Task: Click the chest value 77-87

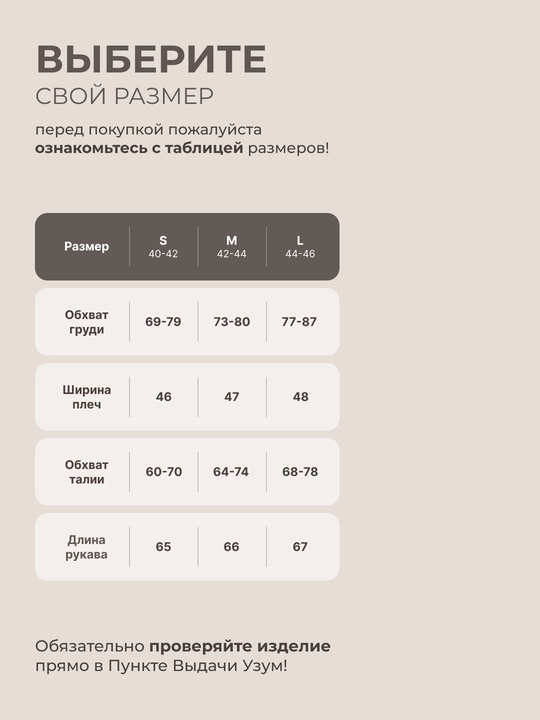Action: coord(299,322)
